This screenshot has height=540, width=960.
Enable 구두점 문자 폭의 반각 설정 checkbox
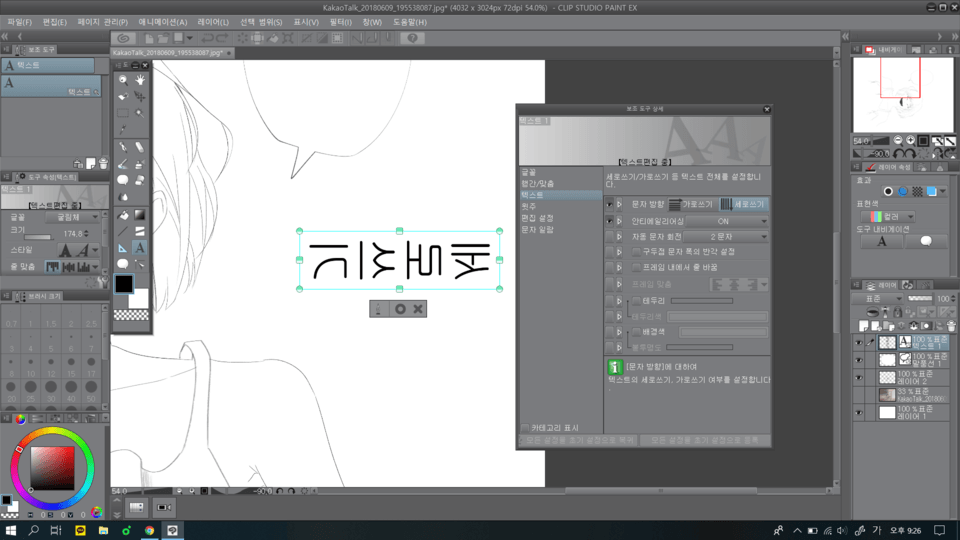[637, 252]
